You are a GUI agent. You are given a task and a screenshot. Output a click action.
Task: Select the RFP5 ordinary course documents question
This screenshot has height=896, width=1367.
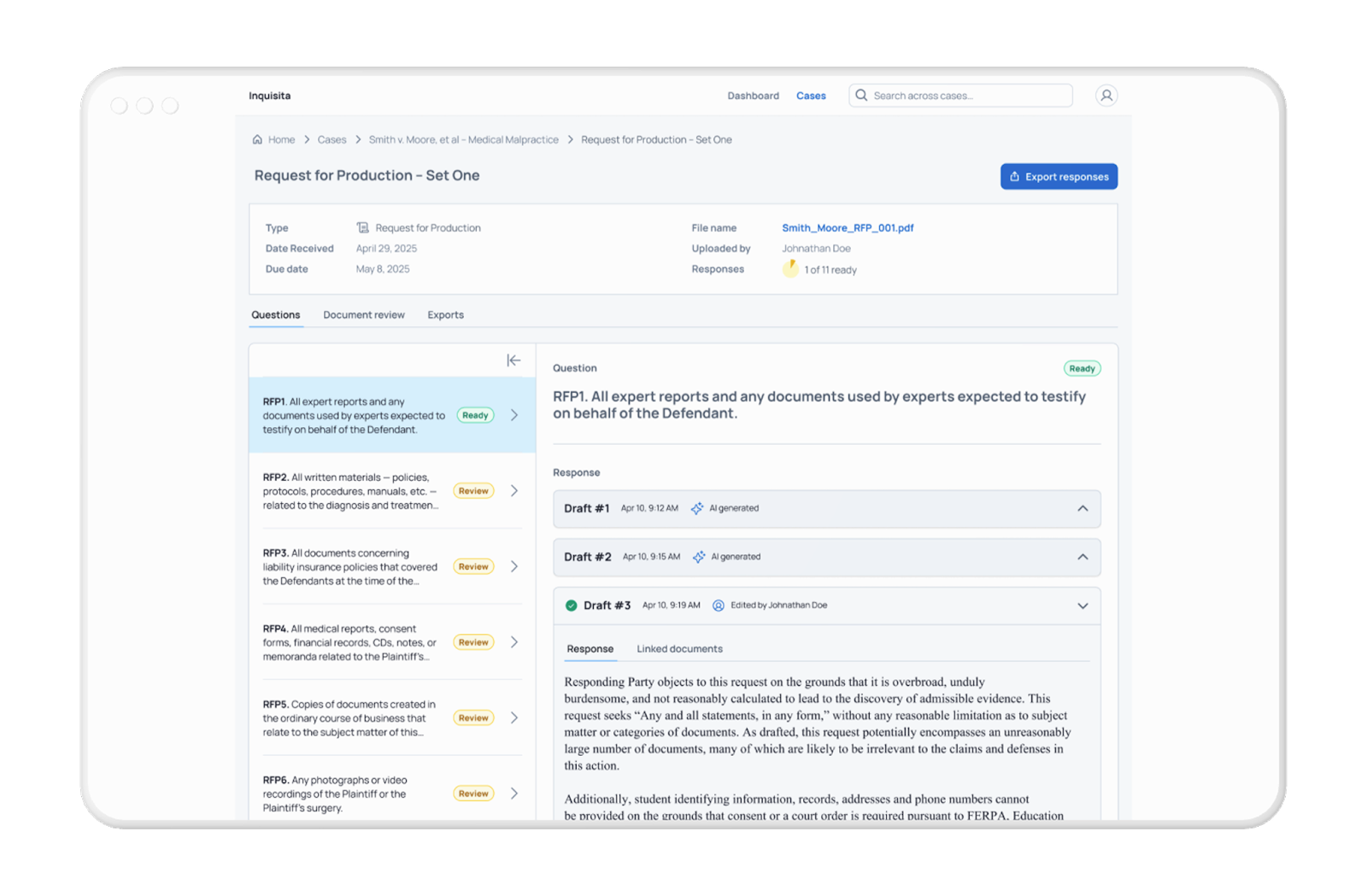tap(392, 718)
